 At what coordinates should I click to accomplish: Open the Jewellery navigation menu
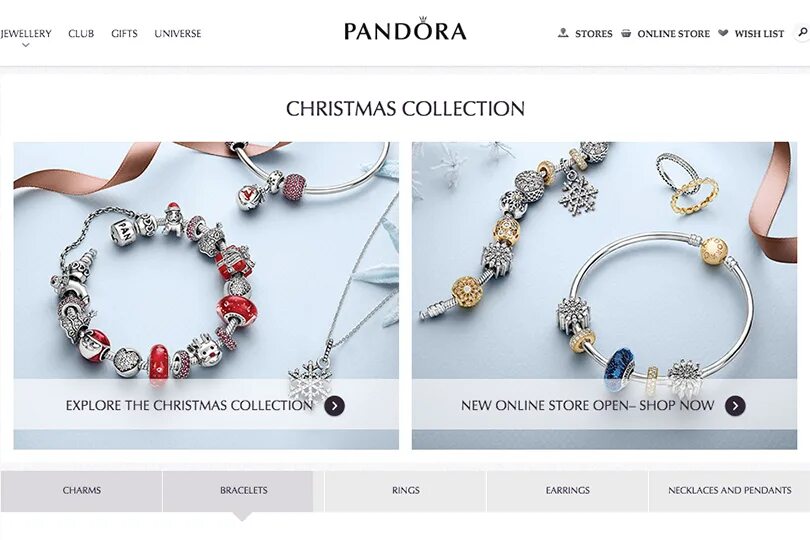pyautogui.click(x=26, y=34)
